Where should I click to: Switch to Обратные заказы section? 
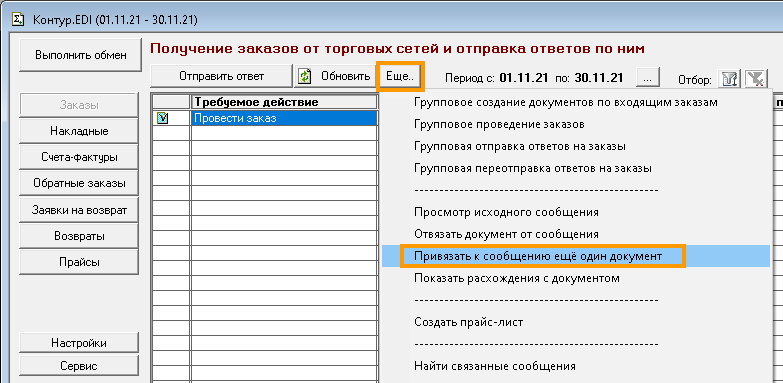pos(79,183)
